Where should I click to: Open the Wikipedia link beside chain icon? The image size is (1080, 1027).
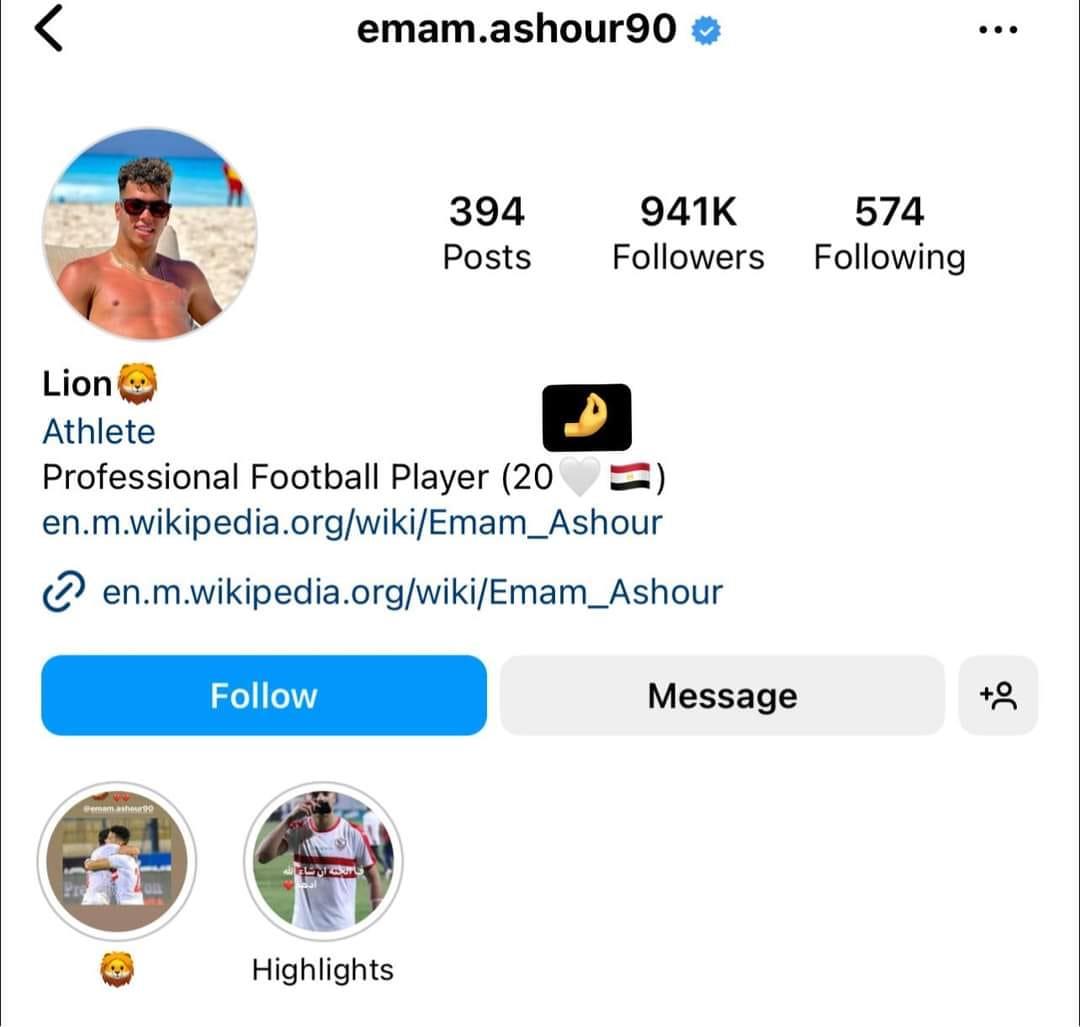(413, 592)
